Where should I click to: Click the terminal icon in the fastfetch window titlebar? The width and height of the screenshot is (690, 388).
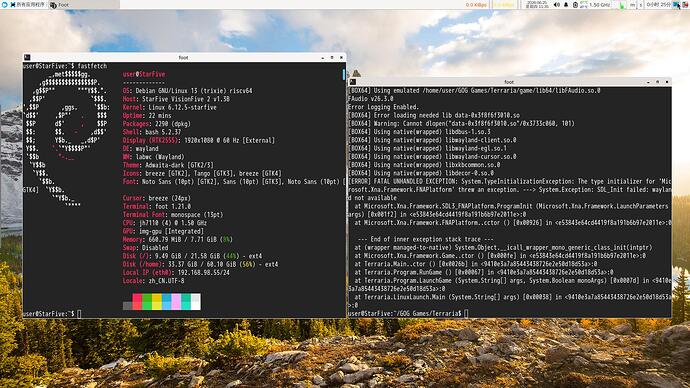click(x=27, y=57)
